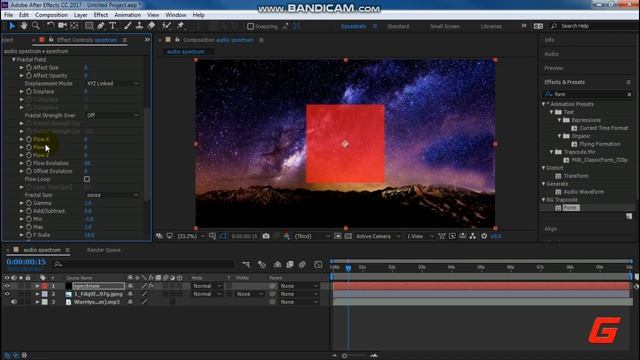
Task: Switch to Standard workspace
Action: click(398, 27)
